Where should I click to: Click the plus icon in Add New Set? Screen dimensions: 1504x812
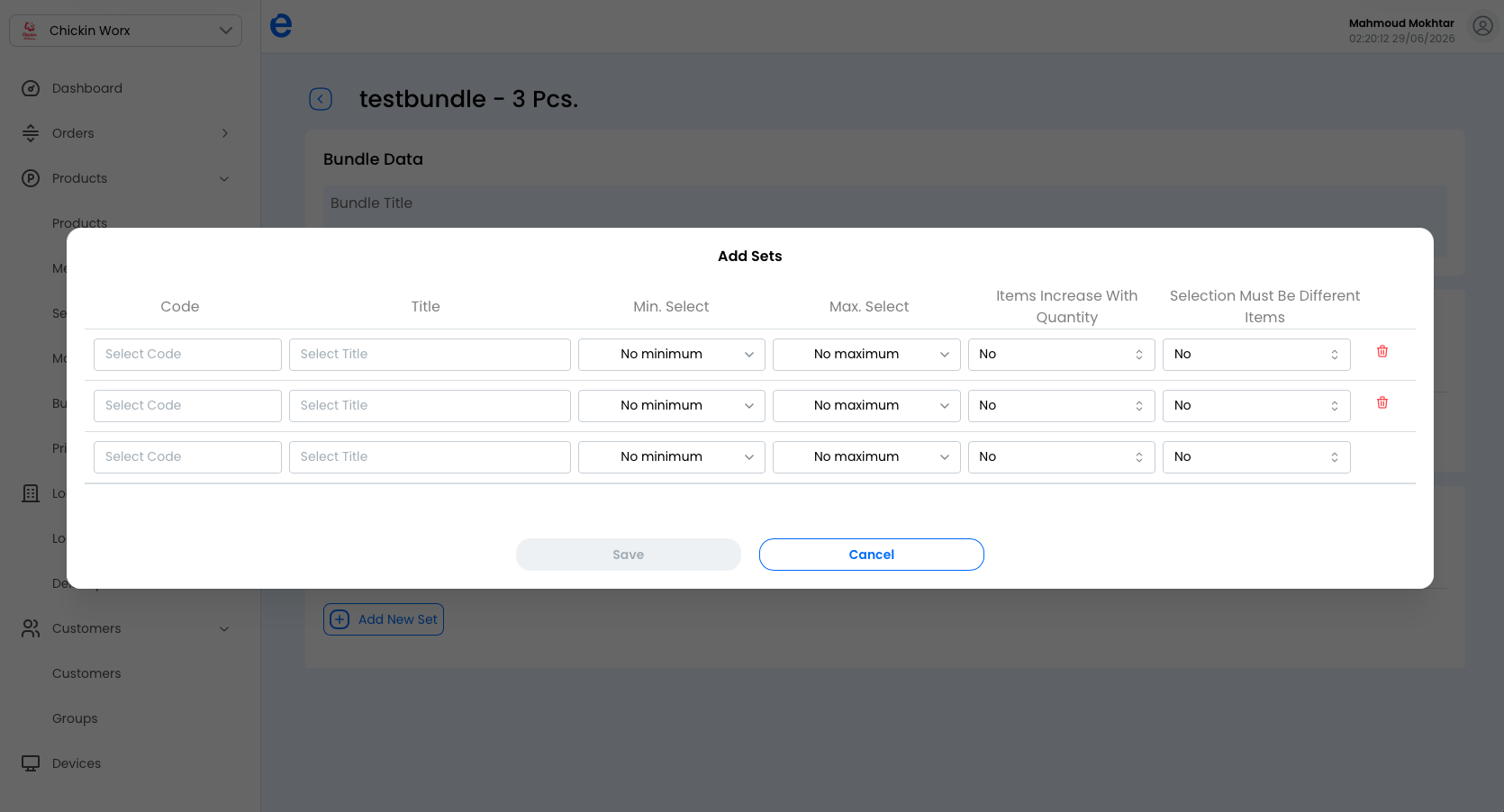click(x=340, y=619)
